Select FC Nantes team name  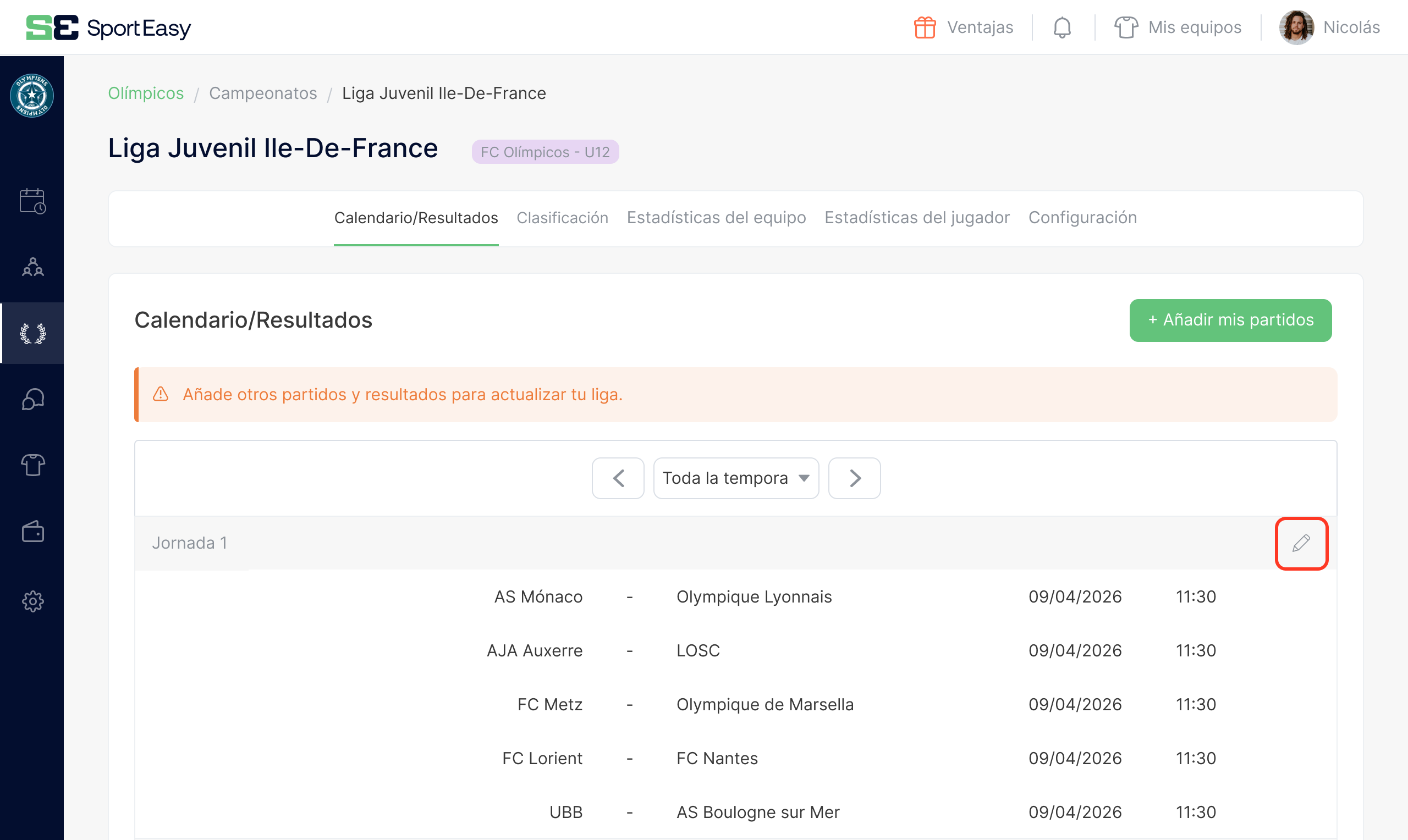(x=717, y=759)
